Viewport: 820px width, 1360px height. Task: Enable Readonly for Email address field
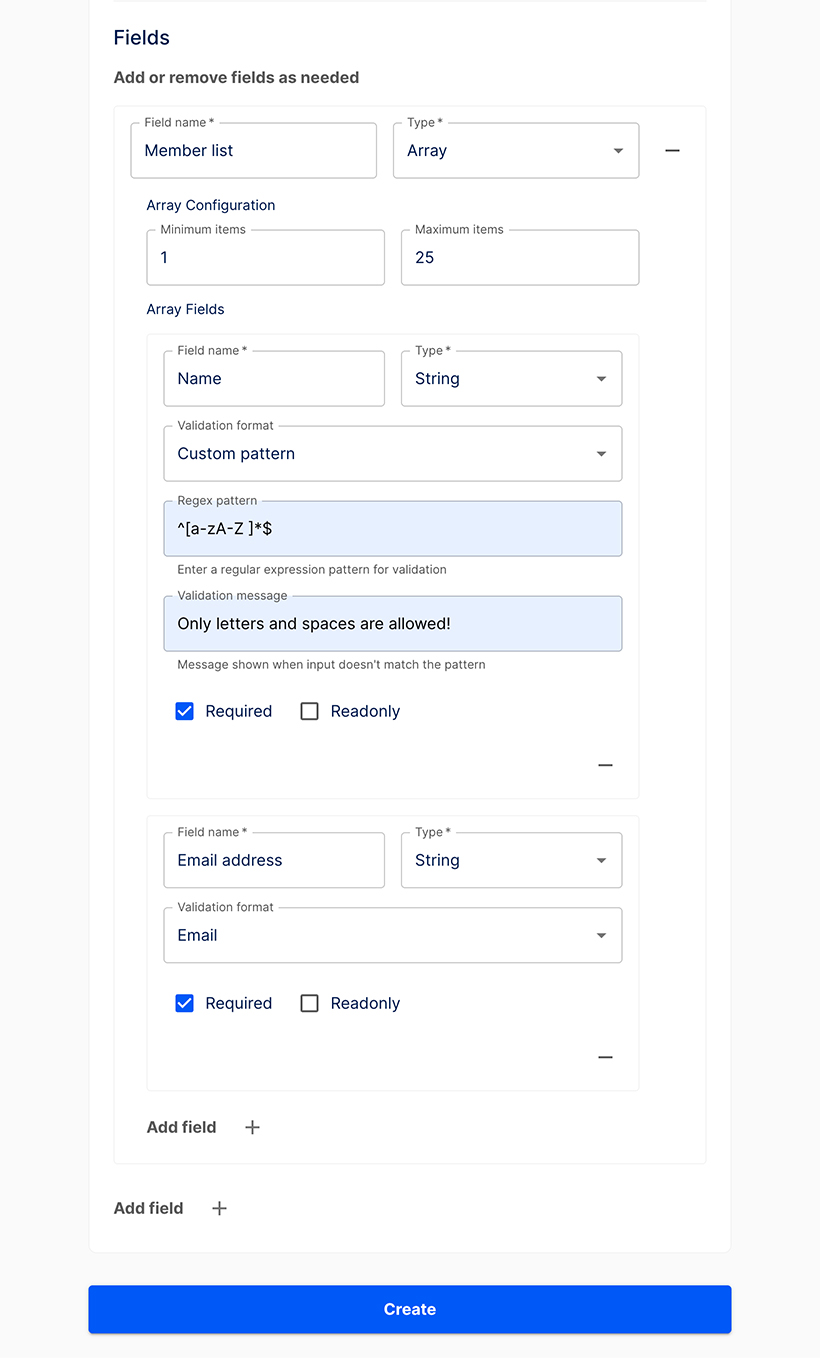310,1003
